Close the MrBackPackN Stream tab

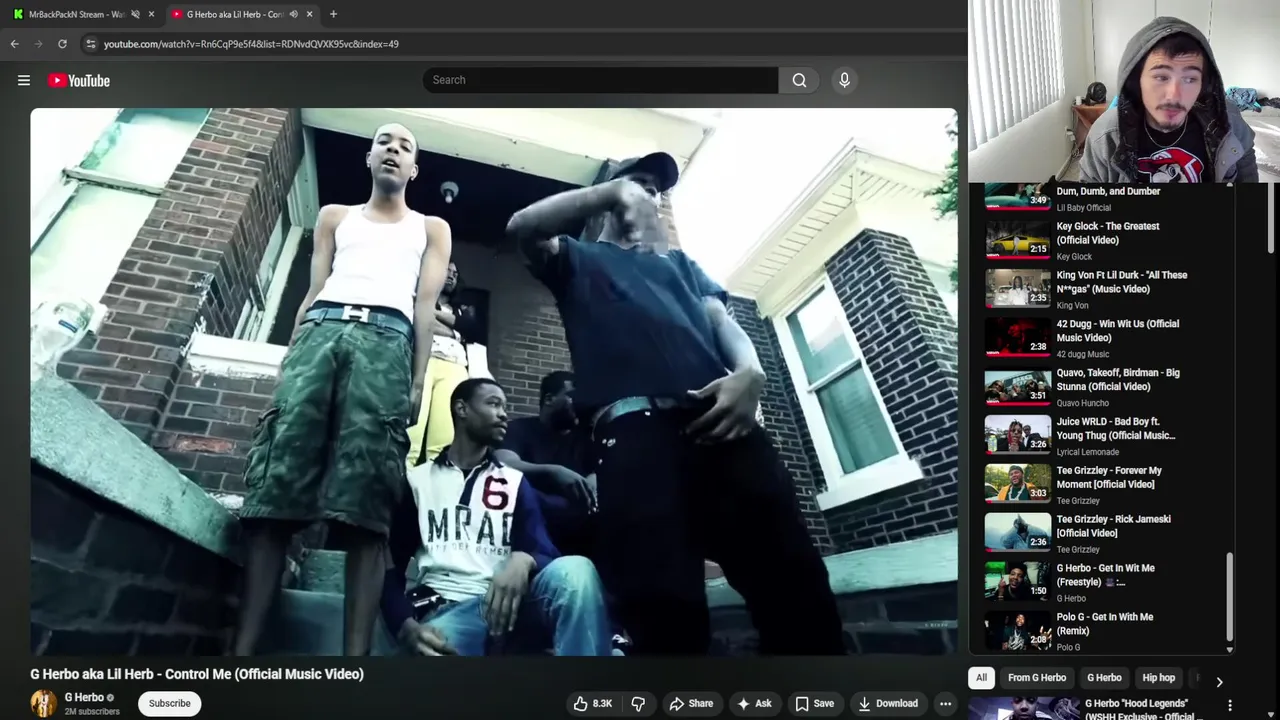point(151,14)
